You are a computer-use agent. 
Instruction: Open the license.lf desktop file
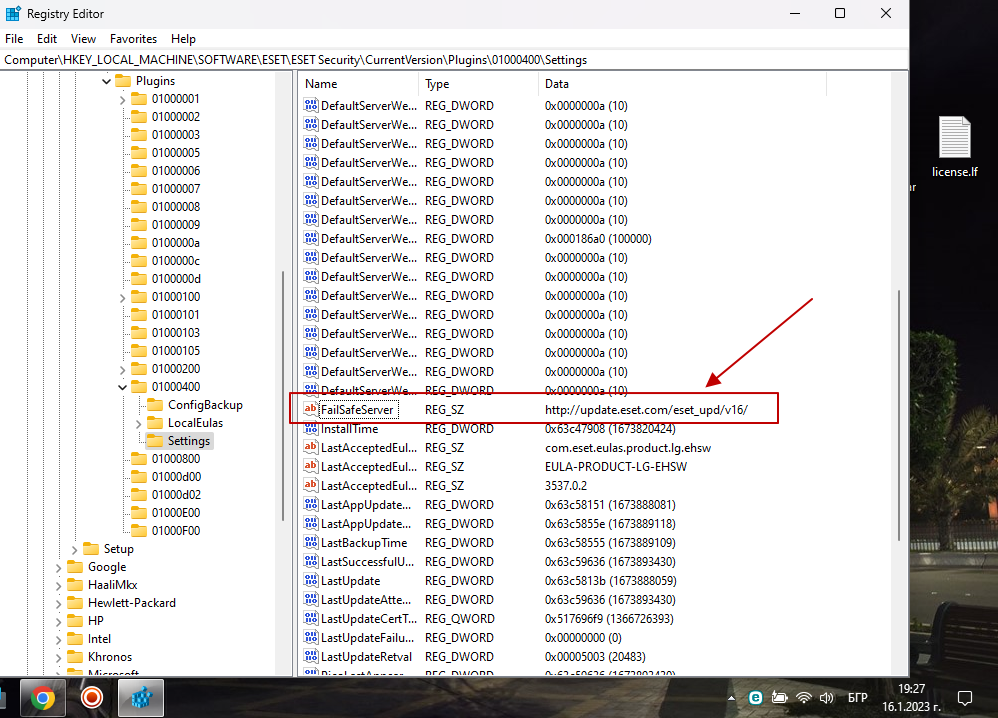[x=955, y=147]
